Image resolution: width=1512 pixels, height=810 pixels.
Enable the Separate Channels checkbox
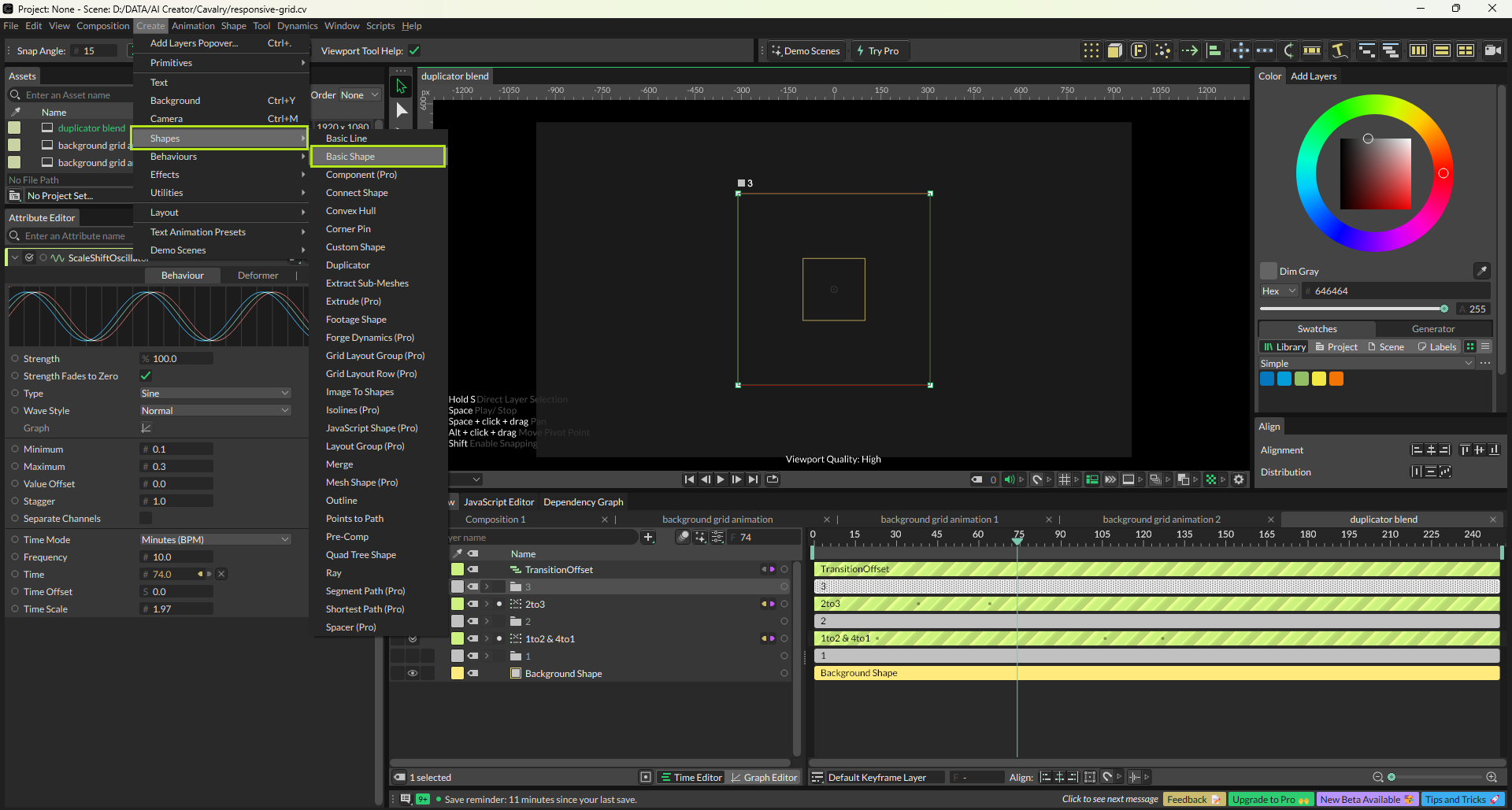pyautogui.click(x=146, y=519)
